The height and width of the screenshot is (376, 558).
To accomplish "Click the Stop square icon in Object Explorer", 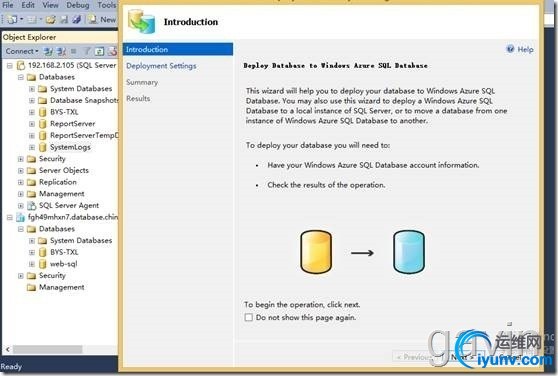I will tap(73, 51).
